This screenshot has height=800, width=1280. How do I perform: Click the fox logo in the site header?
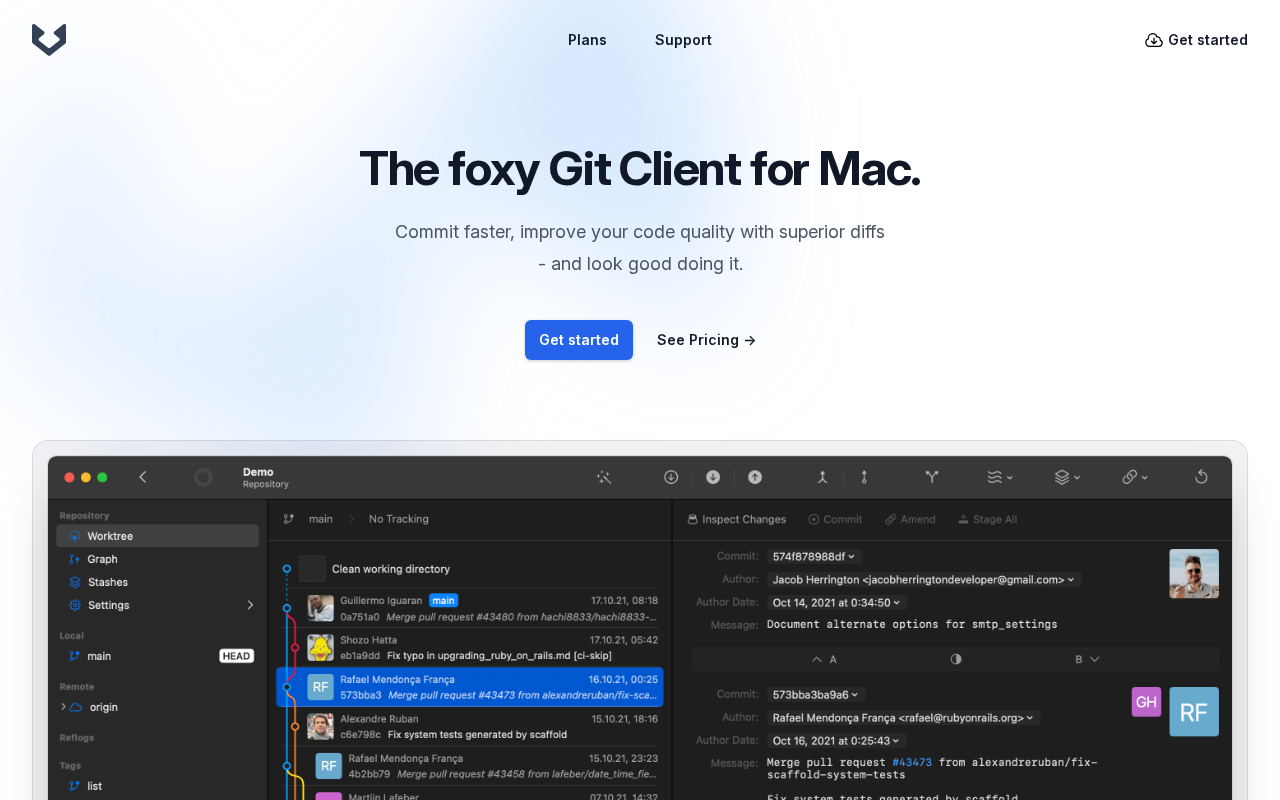(x=49, y=40)
